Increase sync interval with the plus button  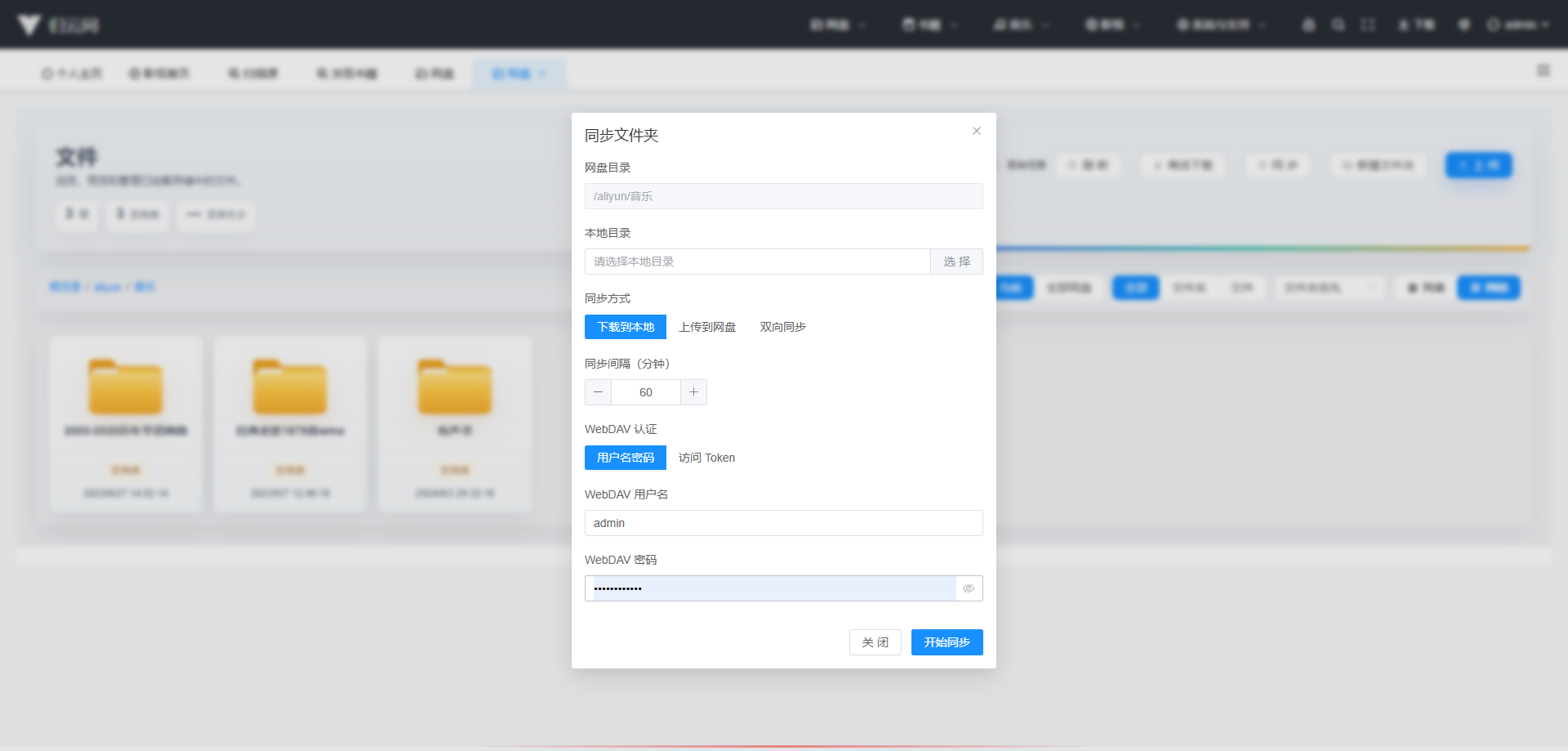693,392
